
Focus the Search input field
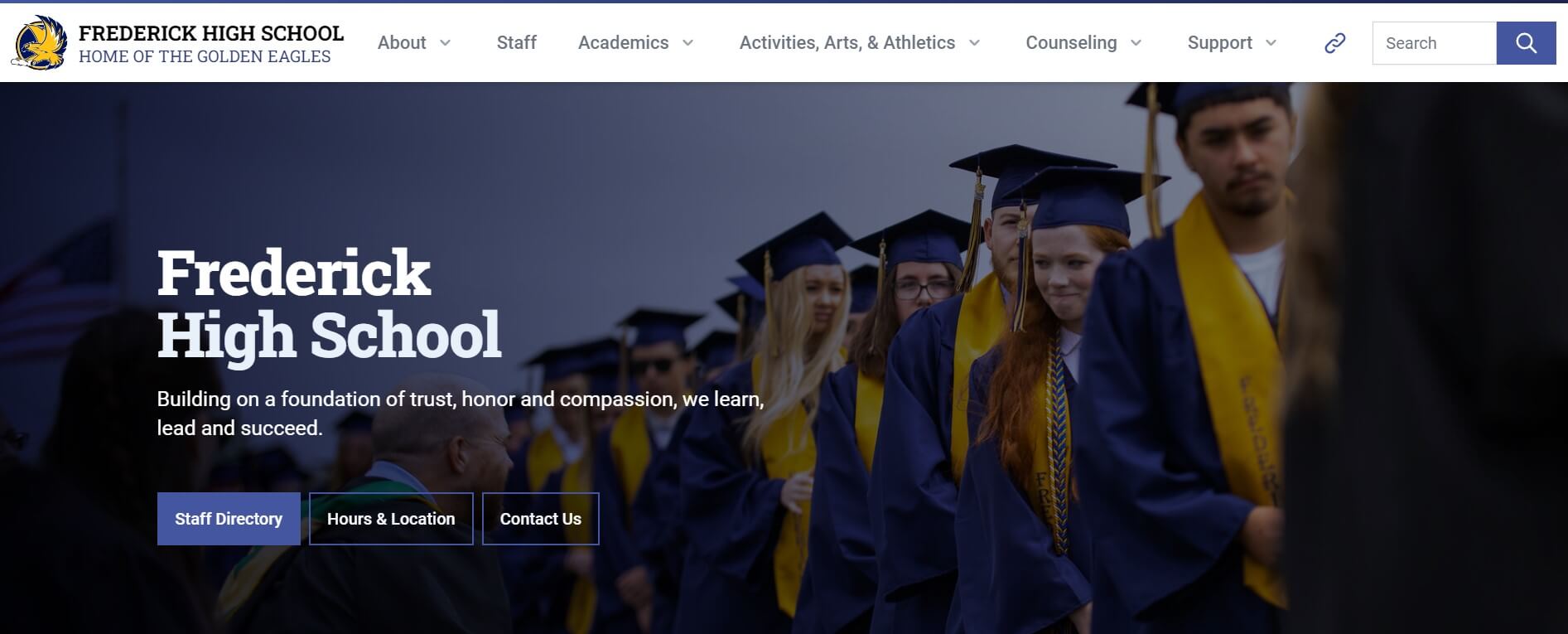coord(1434,43)
